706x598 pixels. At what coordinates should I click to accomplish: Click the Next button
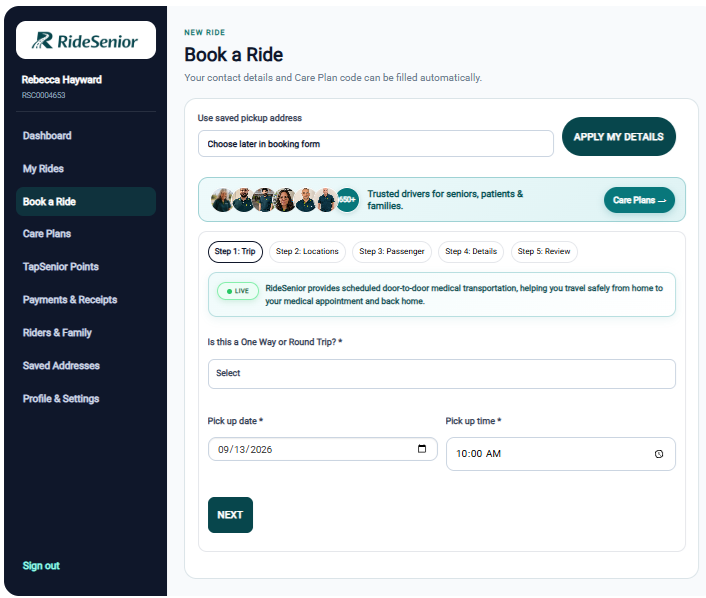[x=230, y=515]
